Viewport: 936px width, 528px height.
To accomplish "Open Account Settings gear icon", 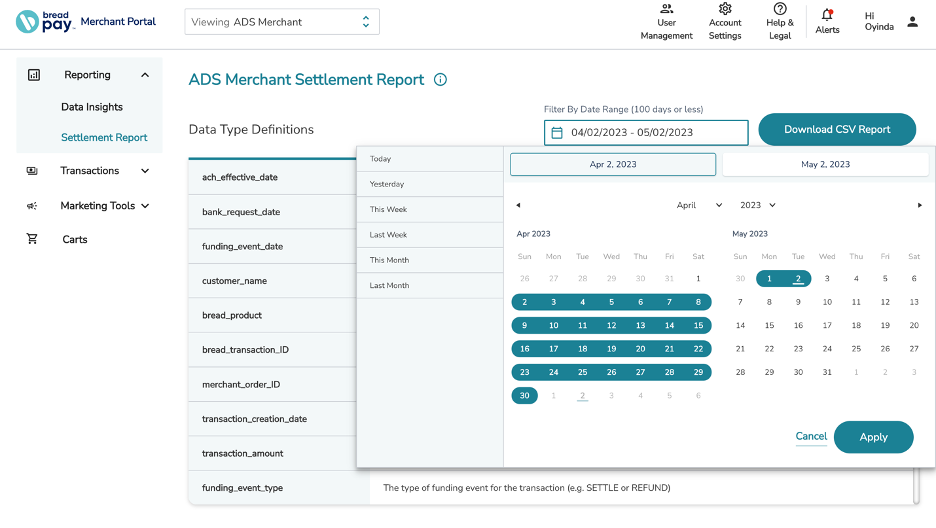I will (725, 9).
